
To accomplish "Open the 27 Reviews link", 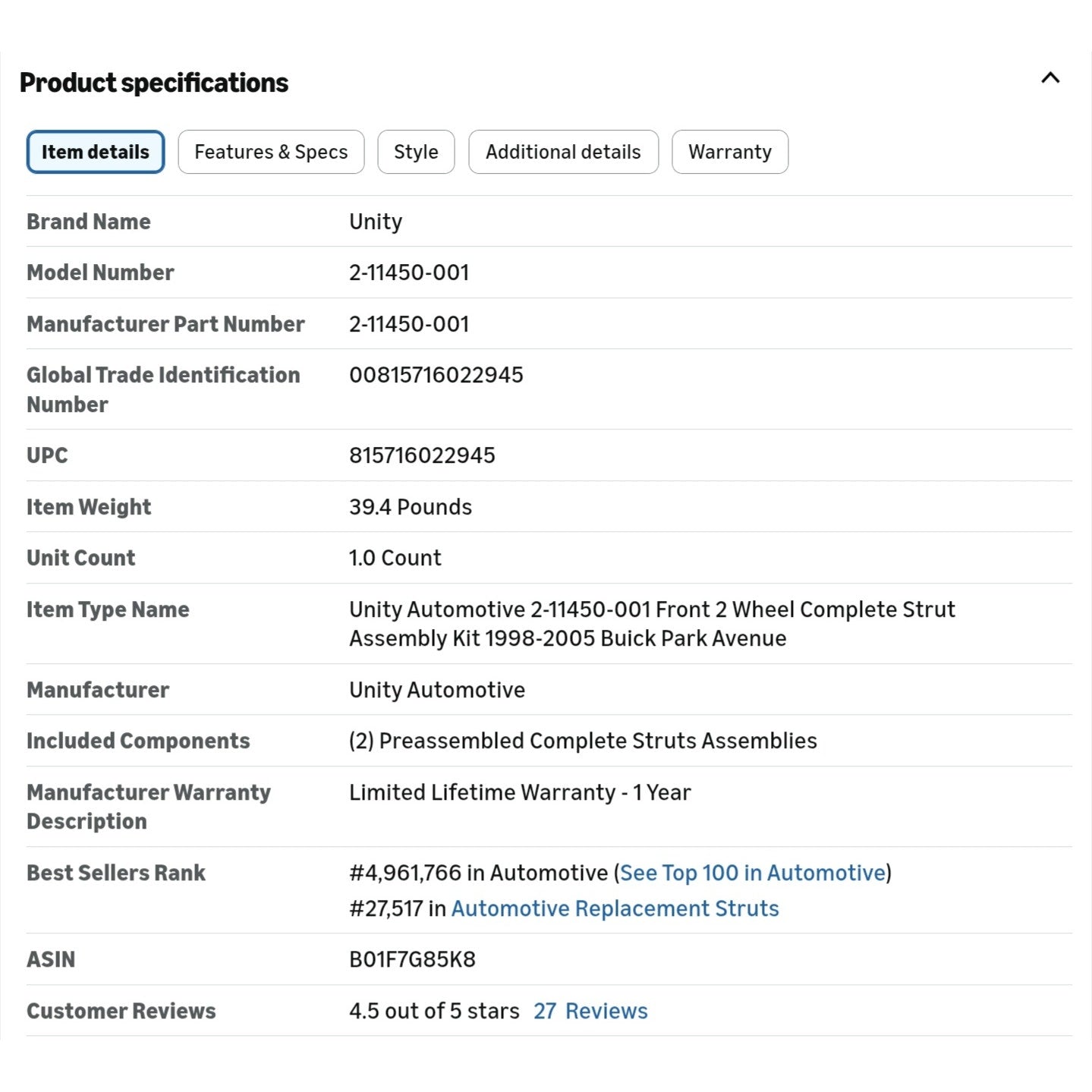I will click(590, 1011).
